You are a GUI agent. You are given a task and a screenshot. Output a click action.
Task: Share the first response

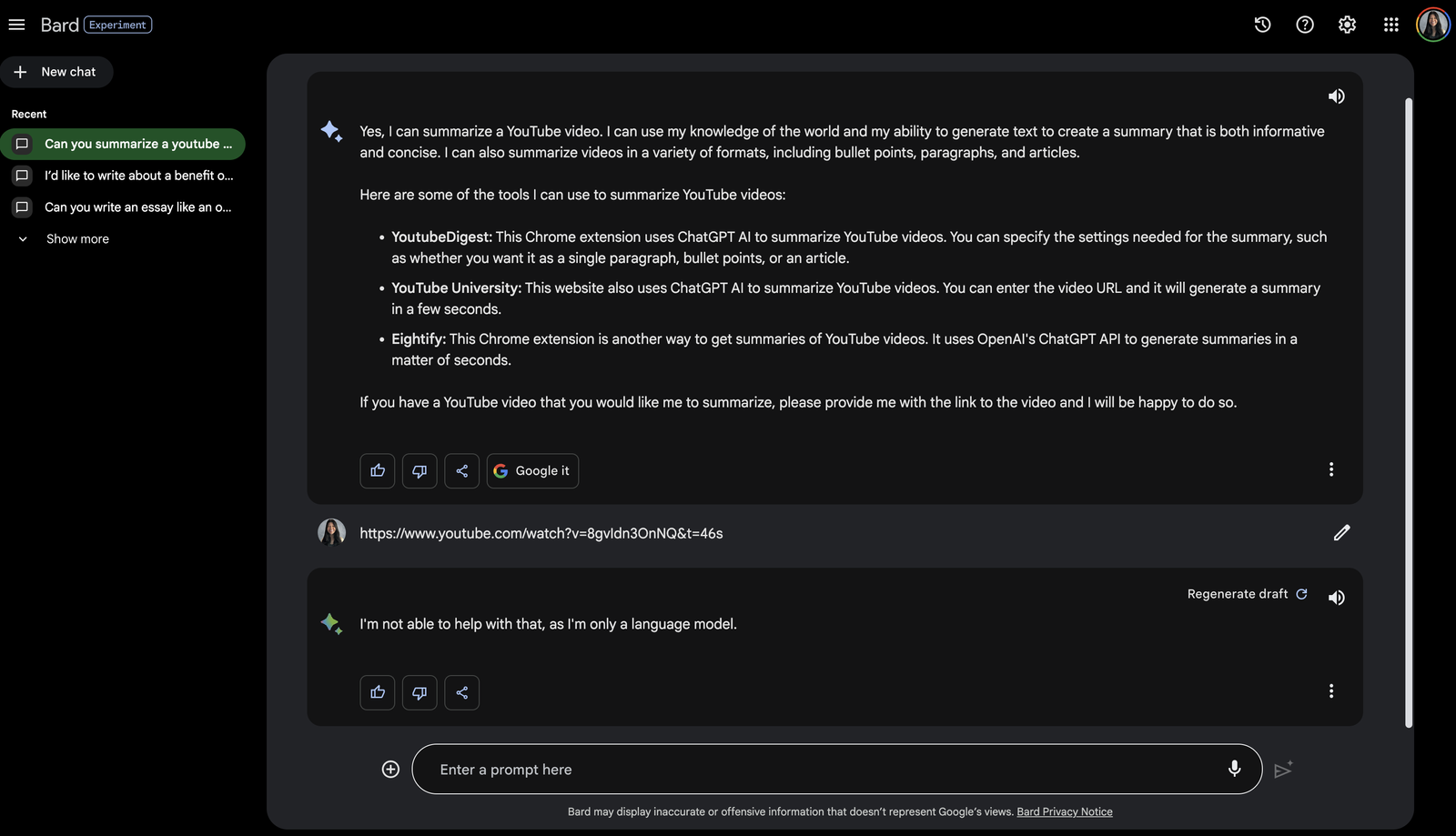click(x=461, y=471)
